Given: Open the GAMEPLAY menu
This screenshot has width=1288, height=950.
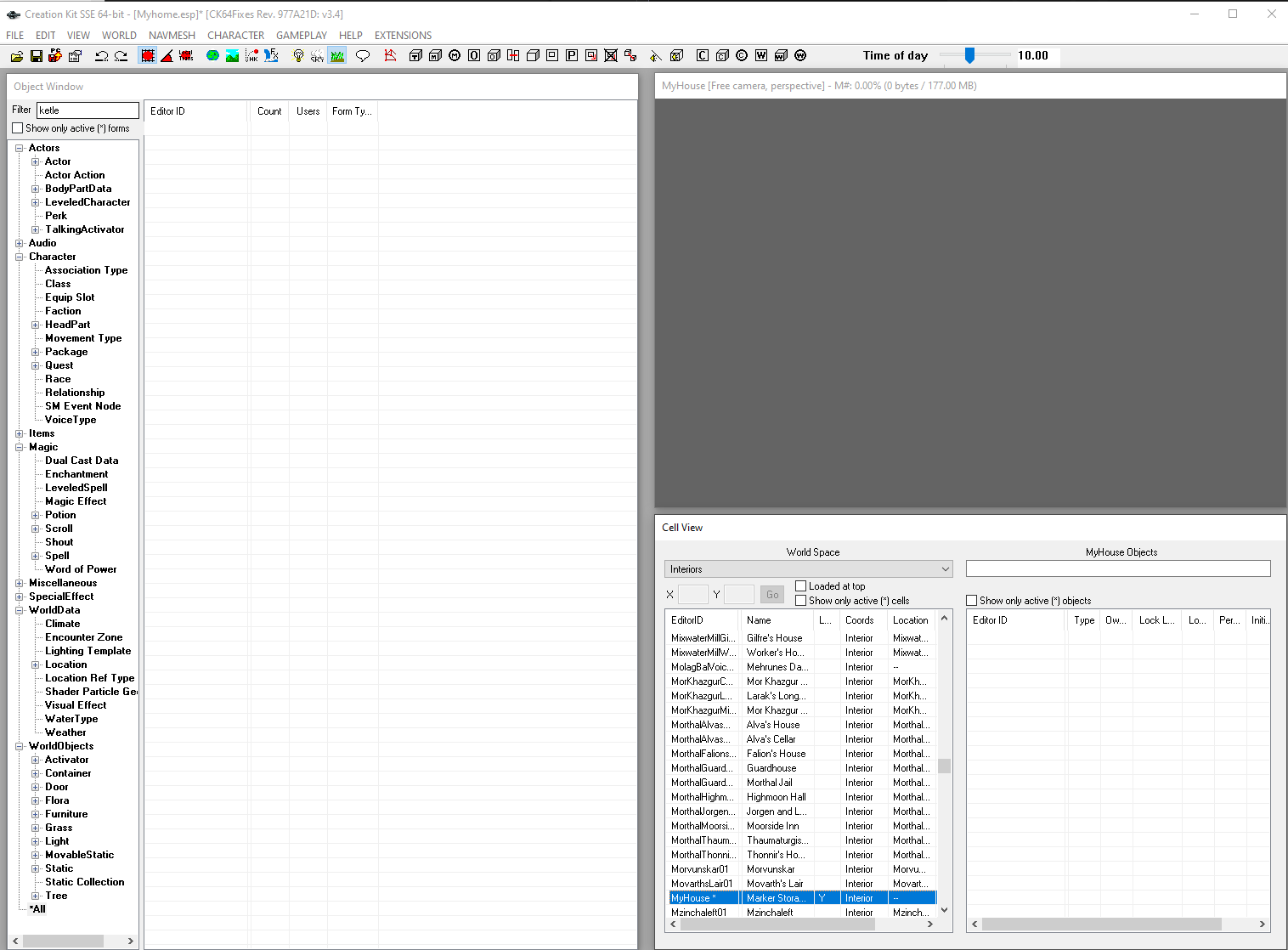Looking at the screenshot, I should point(302,36).
